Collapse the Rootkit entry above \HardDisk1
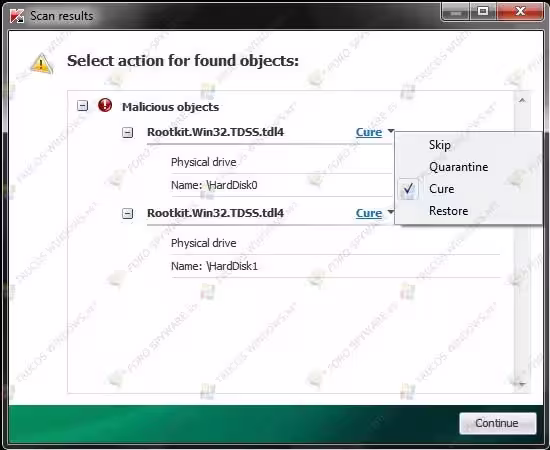This screenshot has height=450, width=550. pyautogui.click(x=127, y=213)
